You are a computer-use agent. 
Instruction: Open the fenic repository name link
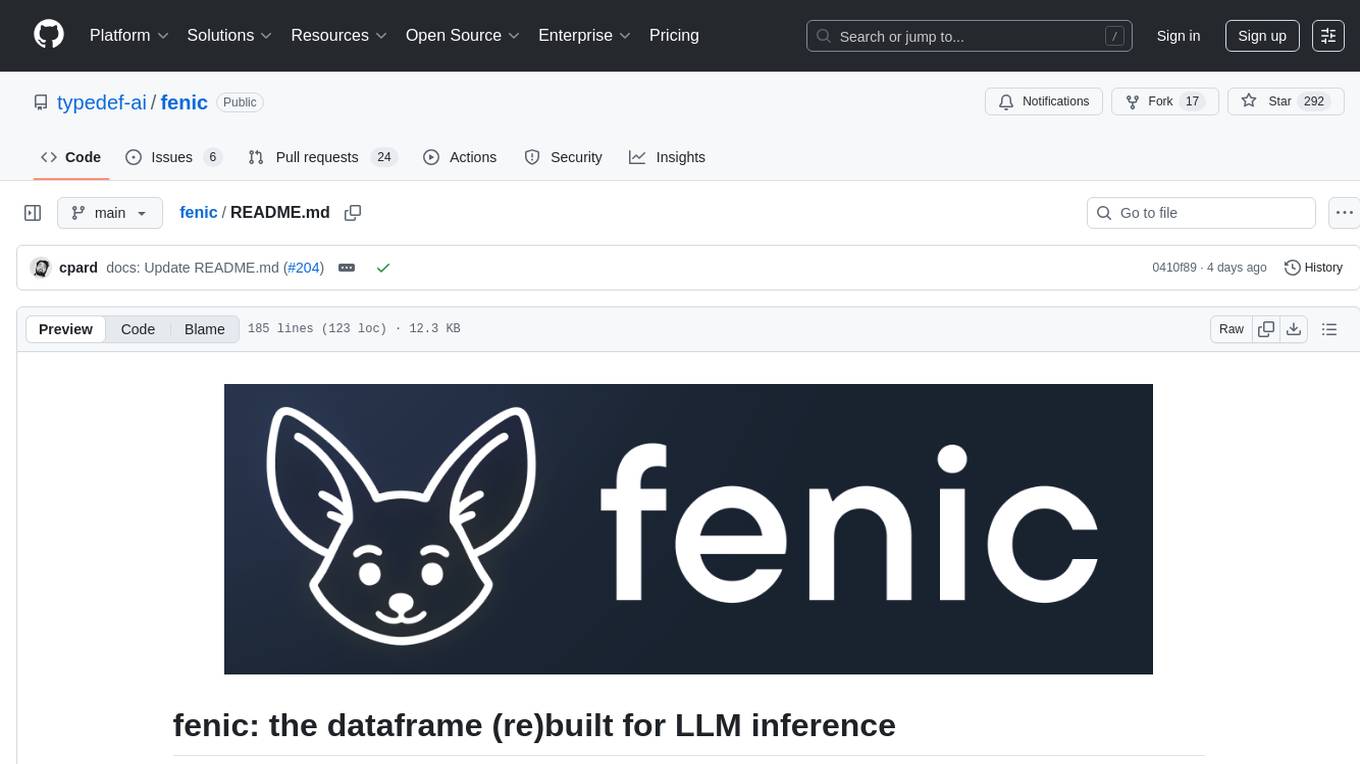click(x=184, y=102)
